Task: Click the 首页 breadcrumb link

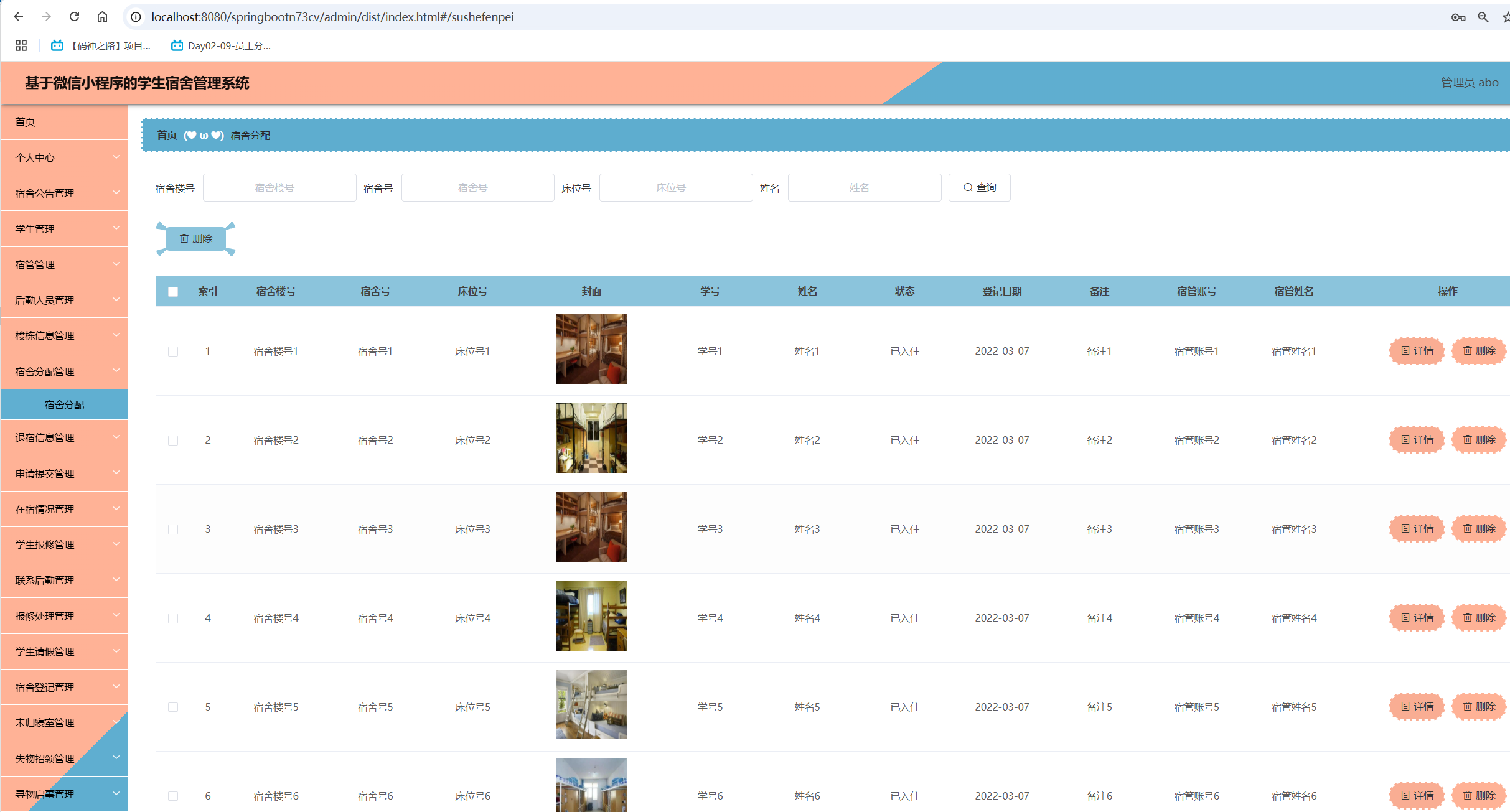Action: coord(167,135)
